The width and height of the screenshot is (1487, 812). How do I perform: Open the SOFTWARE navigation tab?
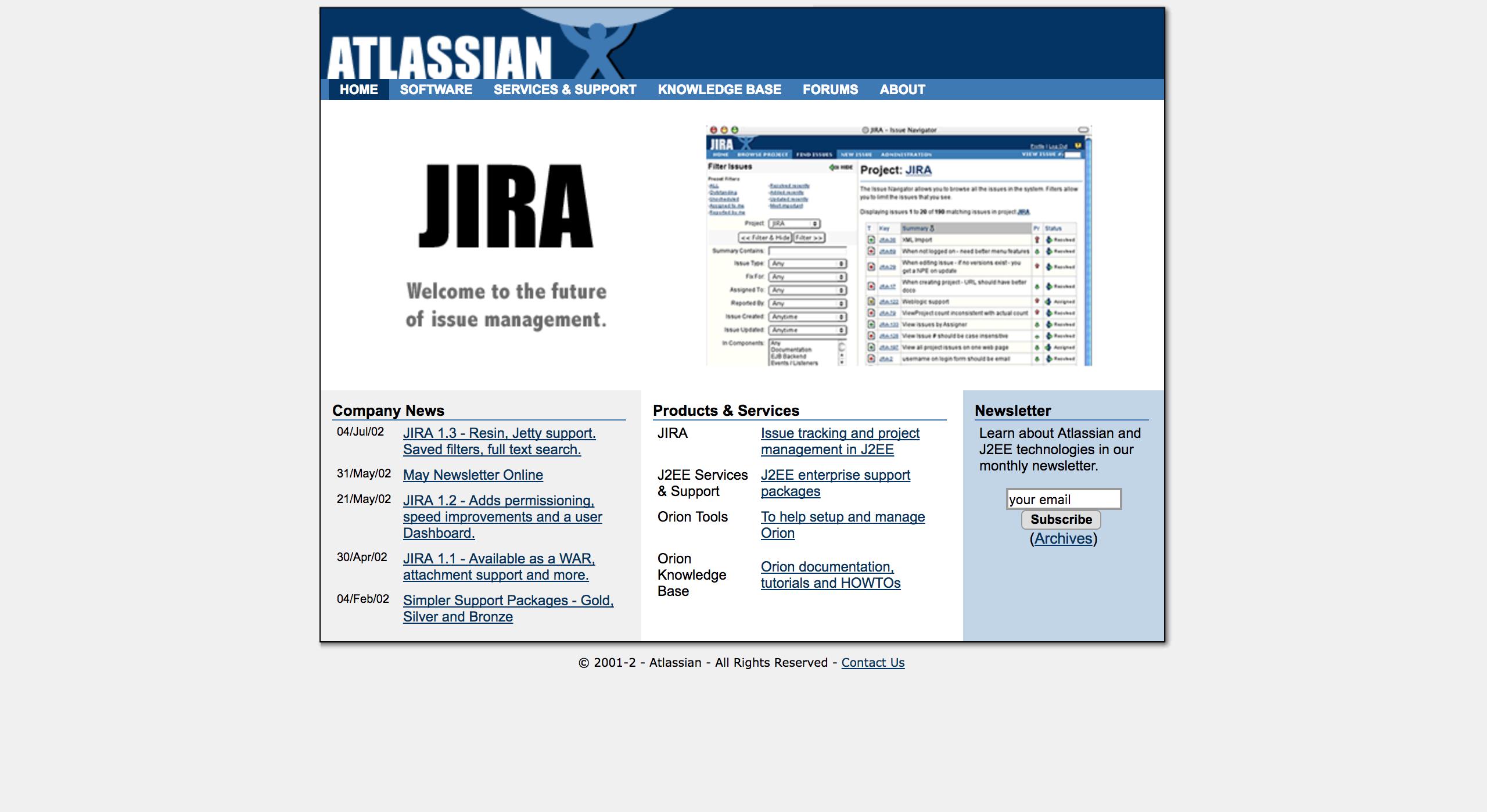click(436, 89)
